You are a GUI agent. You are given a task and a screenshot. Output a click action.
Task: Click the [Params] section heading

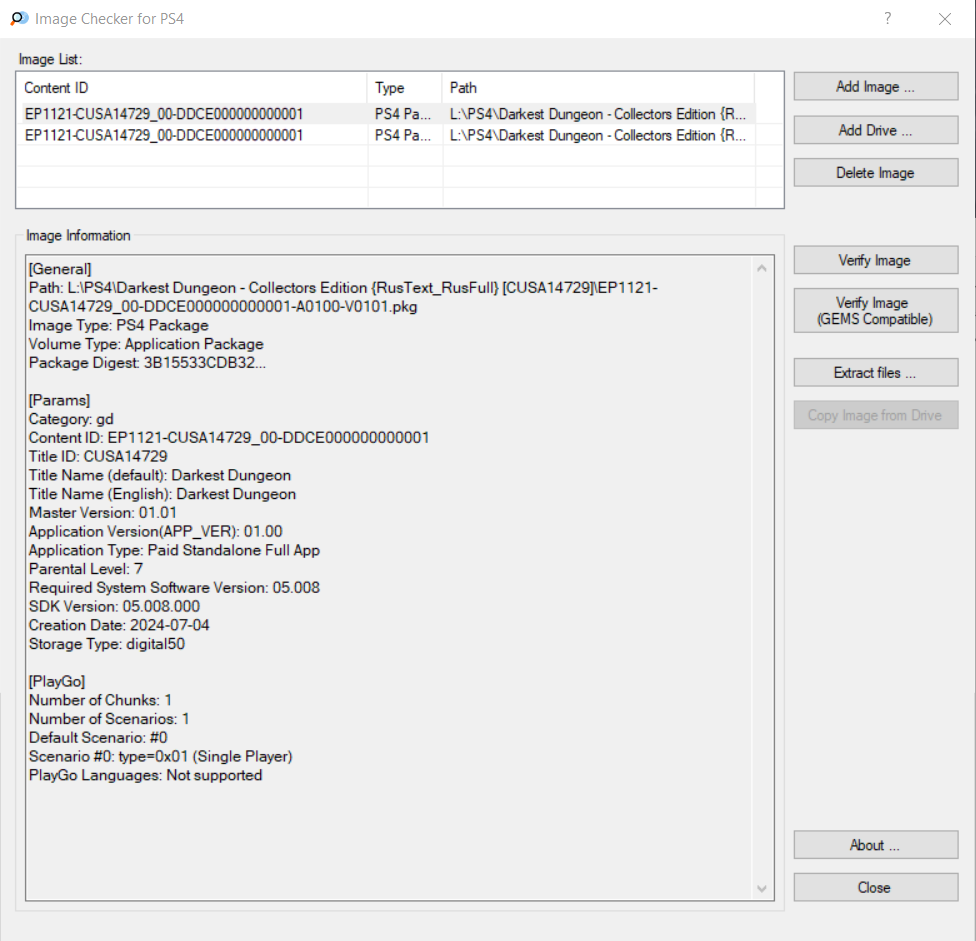click(59, 400)
